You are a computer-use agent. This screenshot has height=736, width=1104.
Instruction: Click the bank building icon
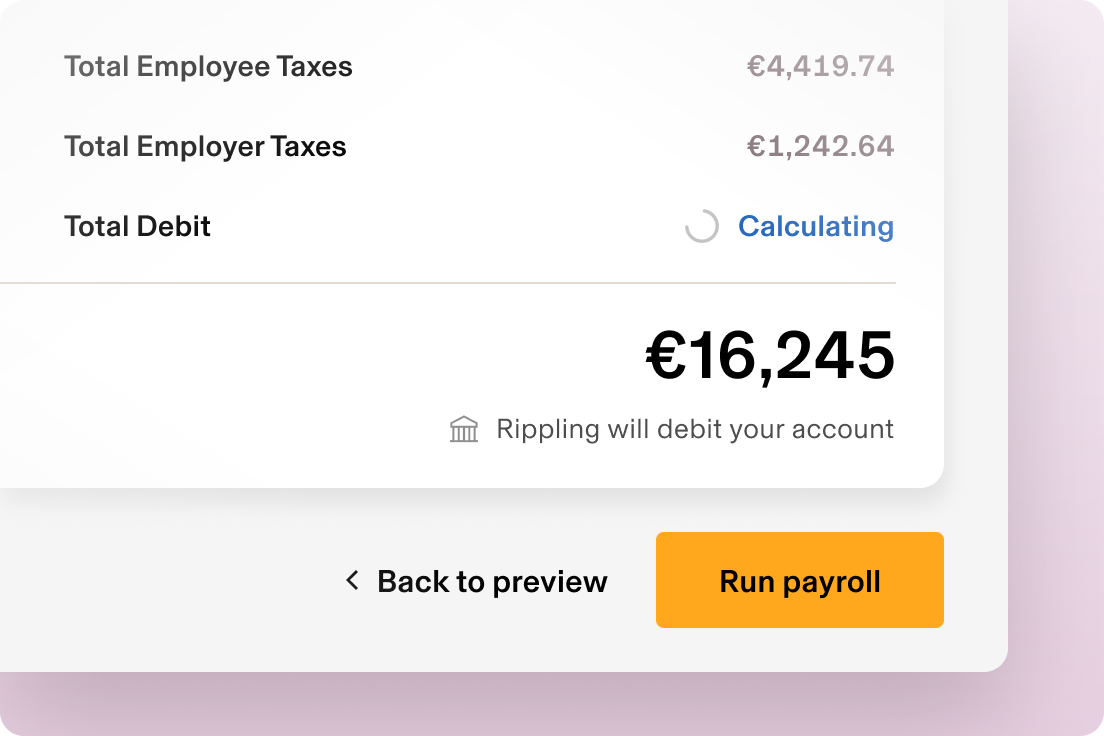pyautogui.click(x=464, y=430)
